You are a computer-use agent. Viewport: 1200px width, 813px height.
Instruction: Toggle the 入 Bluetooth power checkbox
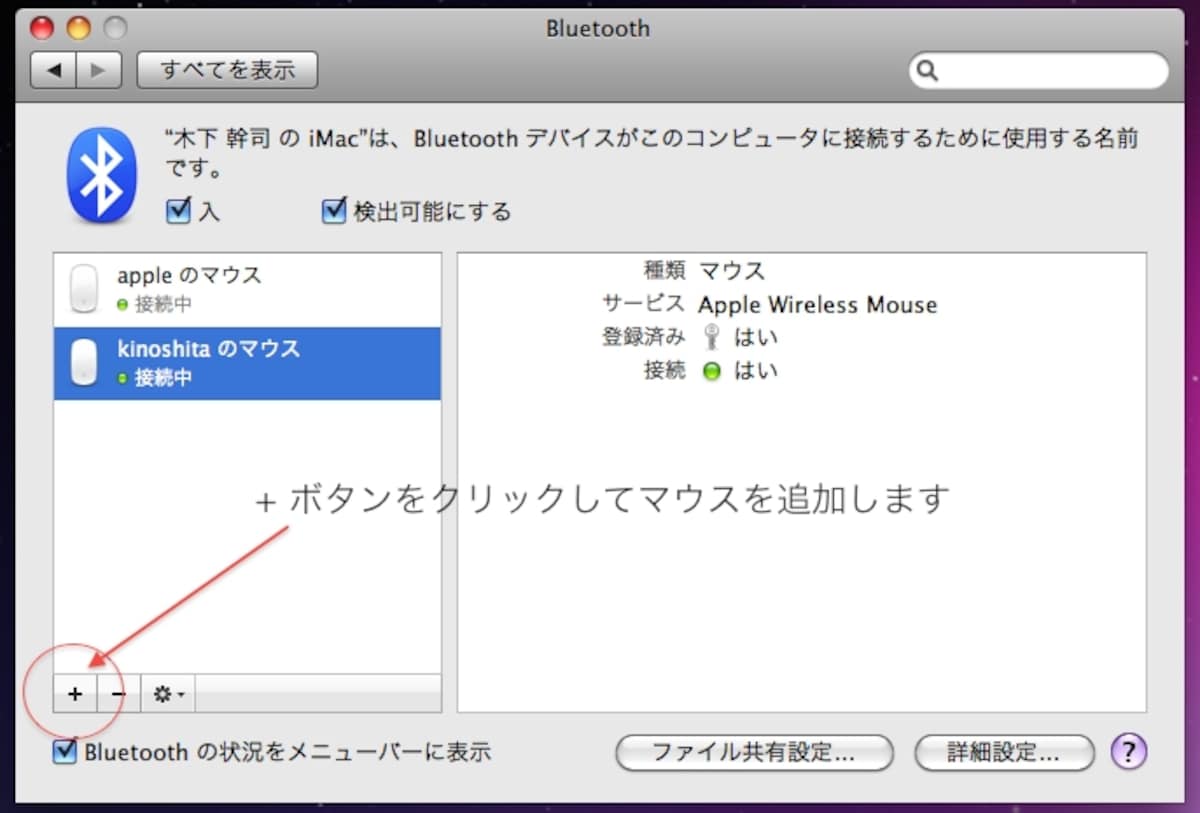(x=178, y=211)
